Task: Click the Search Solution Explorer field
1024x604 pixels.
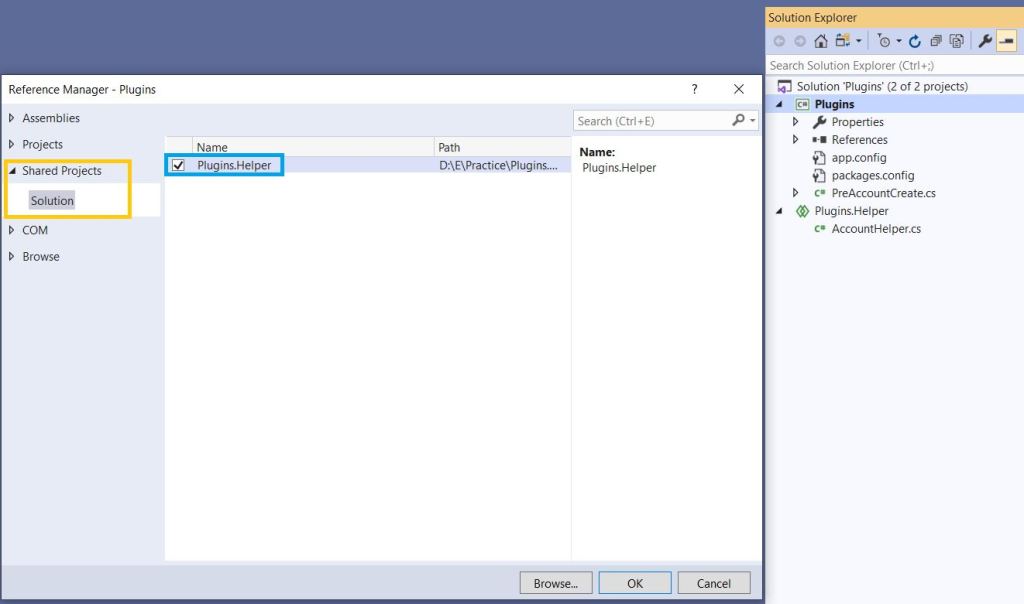Action: (893, 65)
